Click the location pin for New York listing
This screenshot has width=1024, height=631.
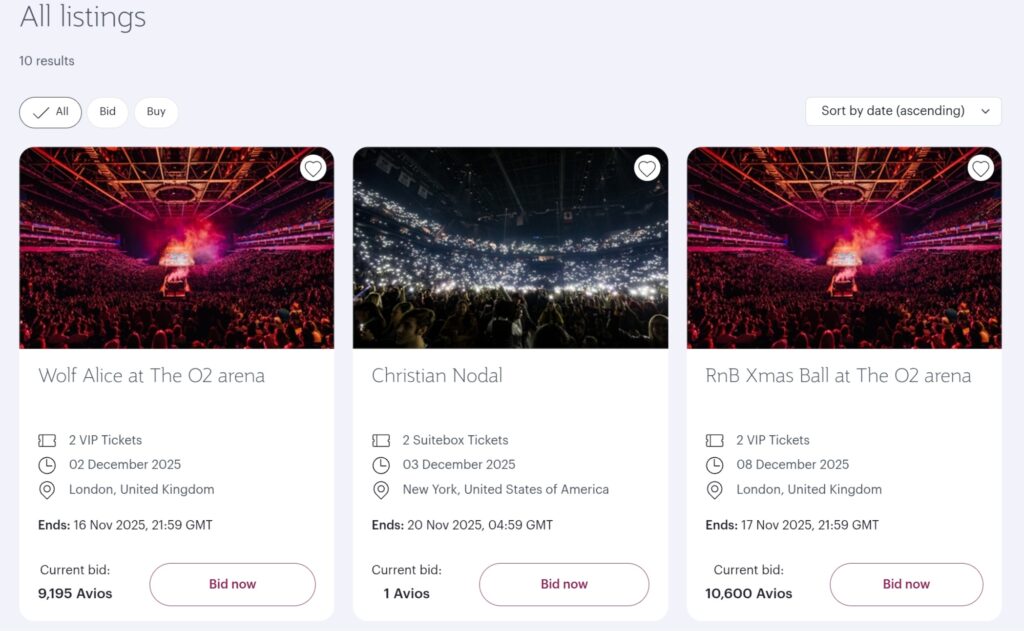point(381,490)
